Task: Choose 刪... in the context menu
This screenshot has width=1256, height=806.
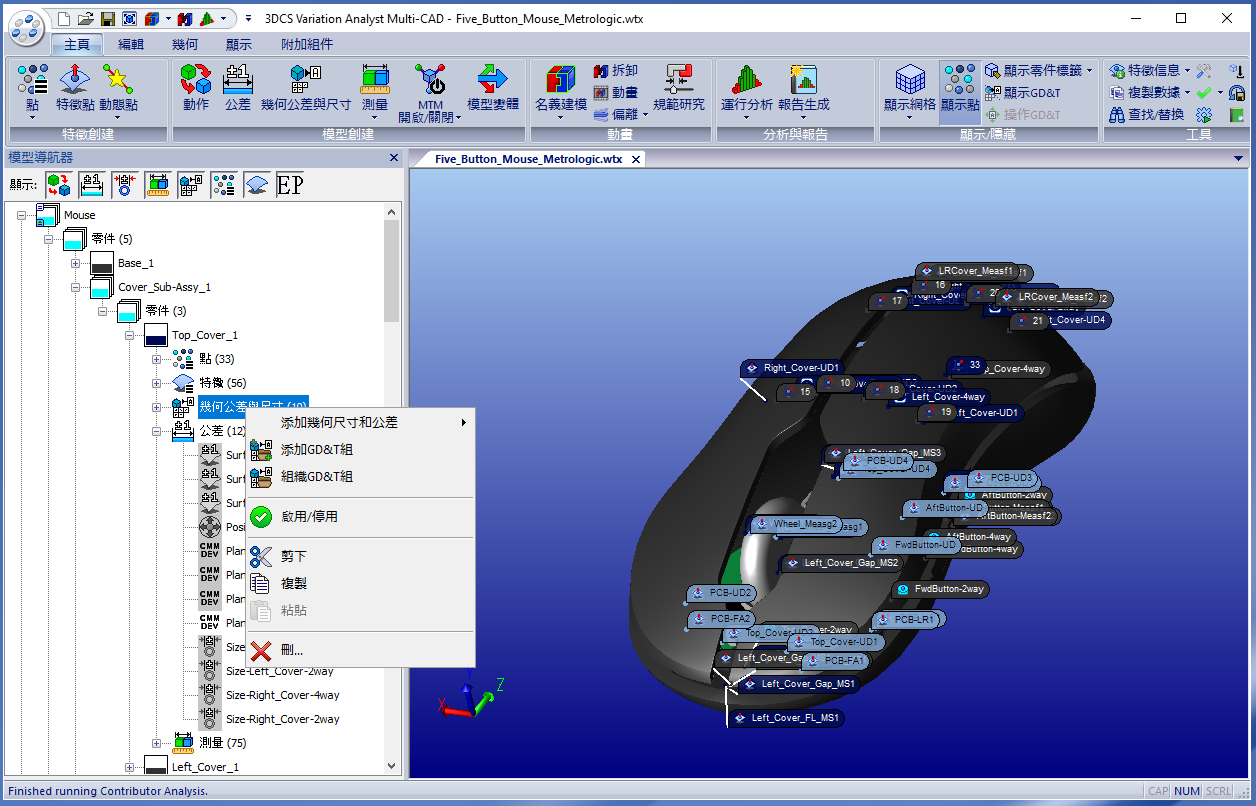Action: pos(360,650)
